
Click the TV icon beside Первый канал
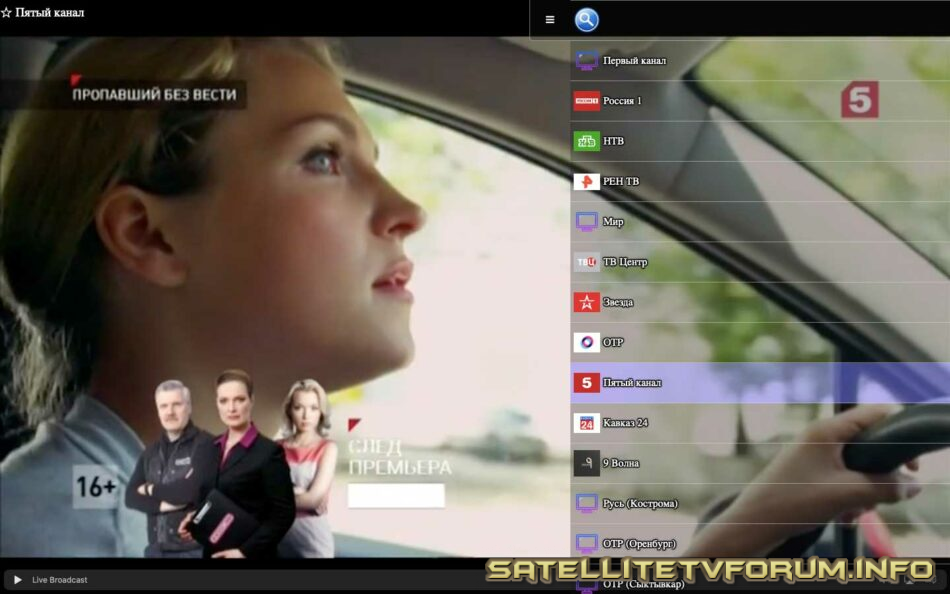pyautogui.click(x=586, y=61)
